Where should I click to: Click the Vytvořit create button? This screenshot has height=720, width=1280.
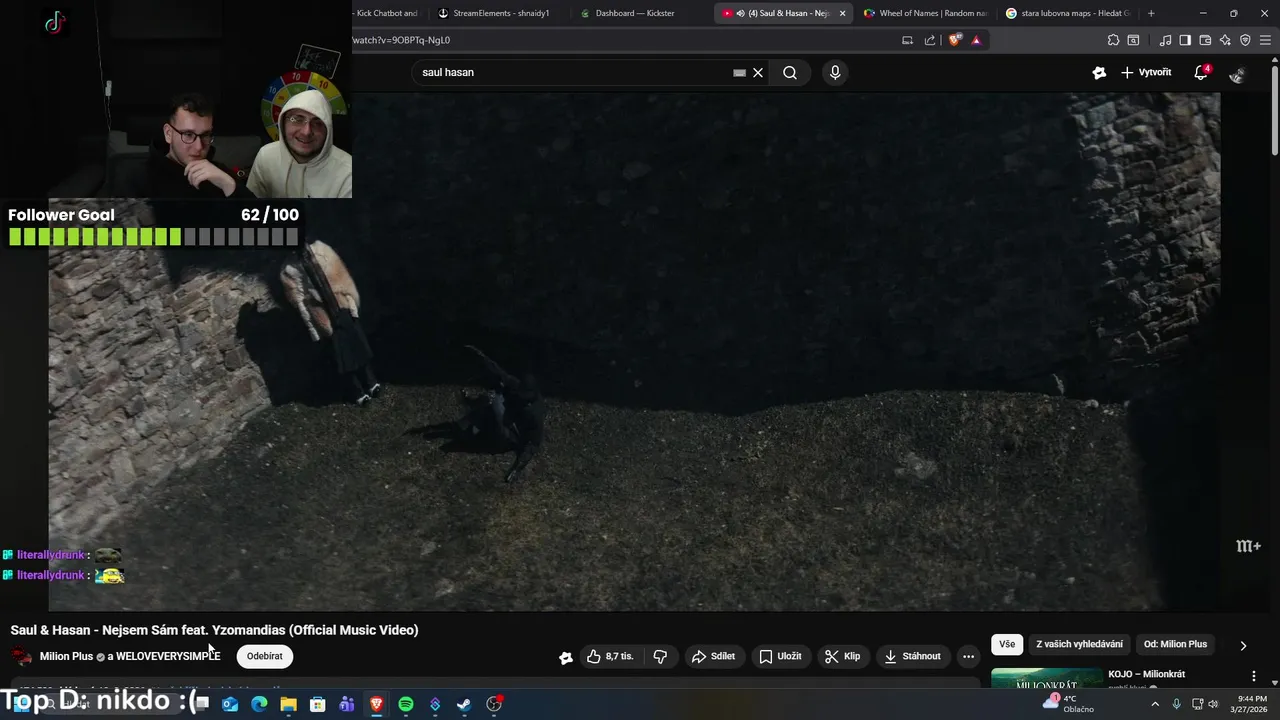1146,72
